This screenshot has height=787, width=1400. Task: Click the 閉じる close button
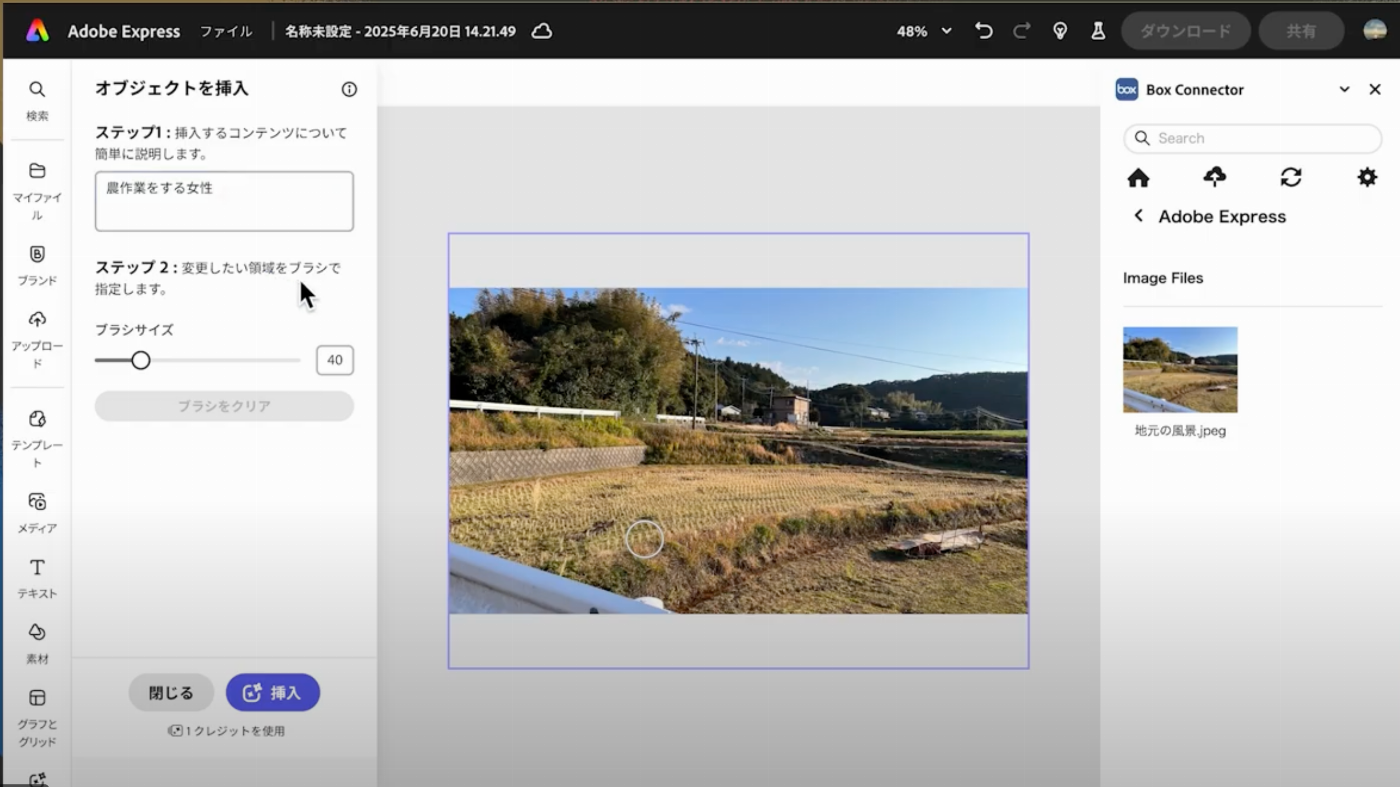pyautogui.click(x=171, y=693)
